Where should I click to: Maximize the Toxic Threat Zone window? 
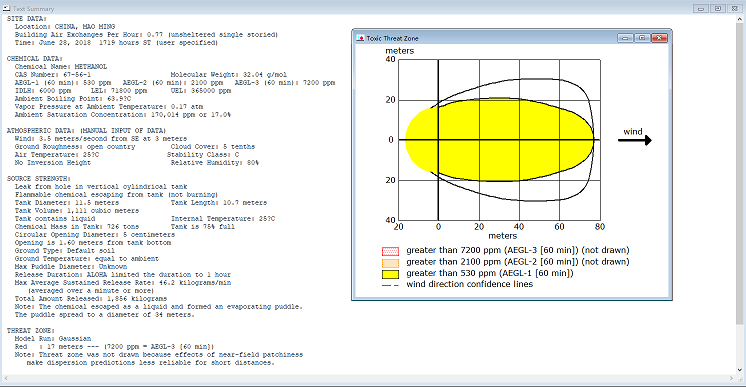[642, 38]
